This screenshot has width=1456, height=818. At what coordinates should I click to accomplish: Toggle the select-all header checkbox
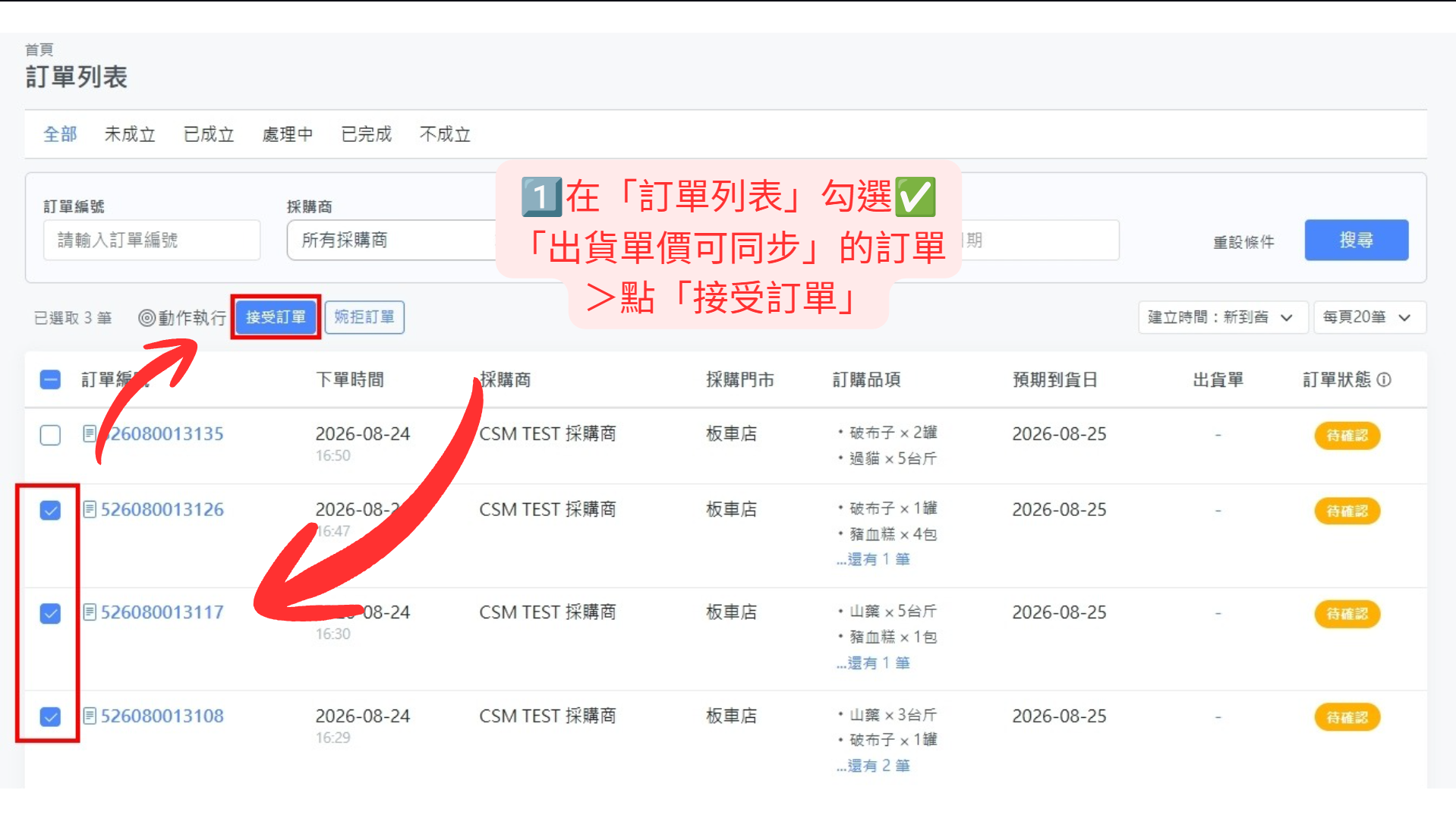50,379
